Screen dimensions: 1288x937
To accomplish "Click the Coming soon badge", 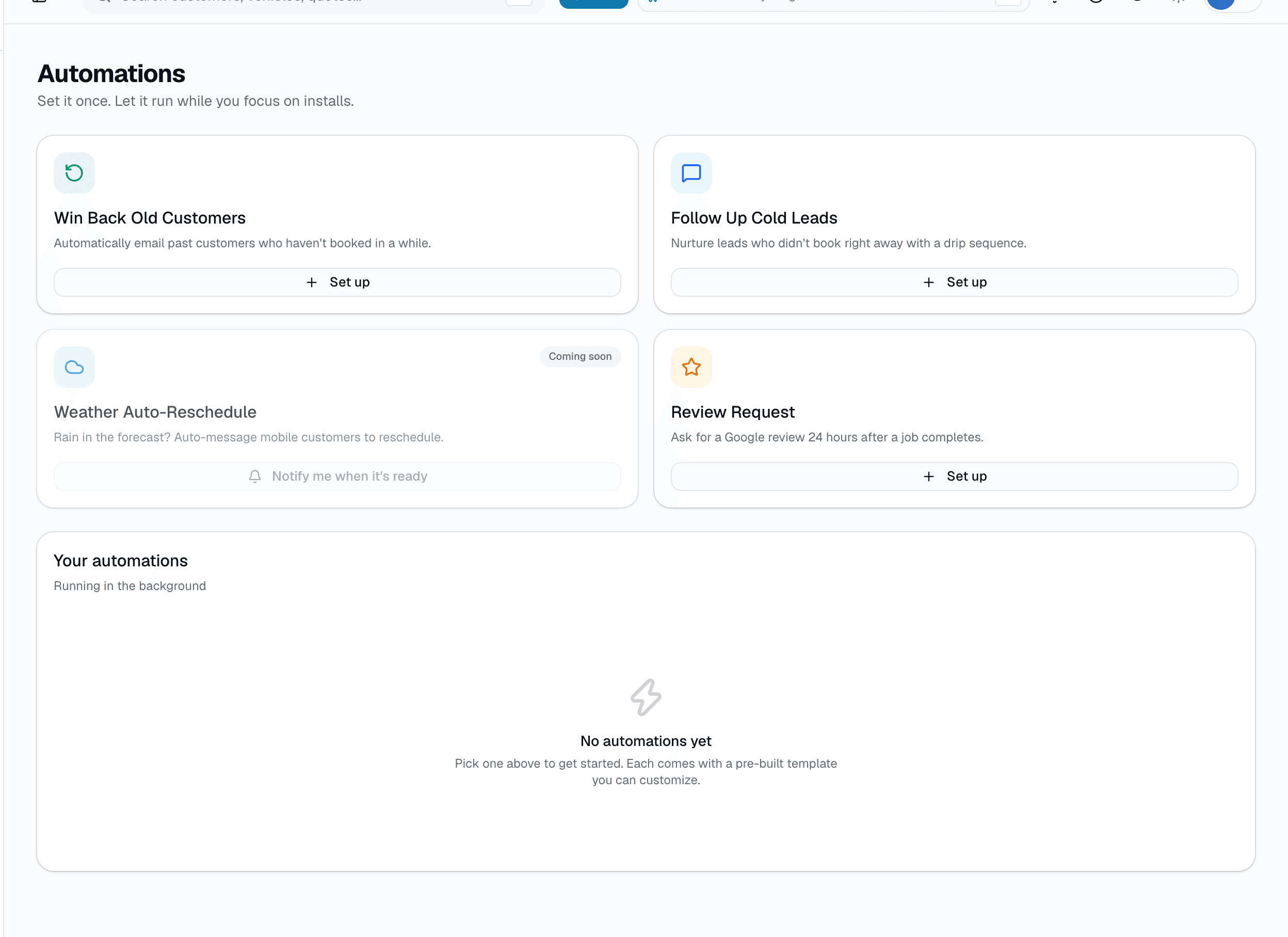I will [x=580, y=356].
